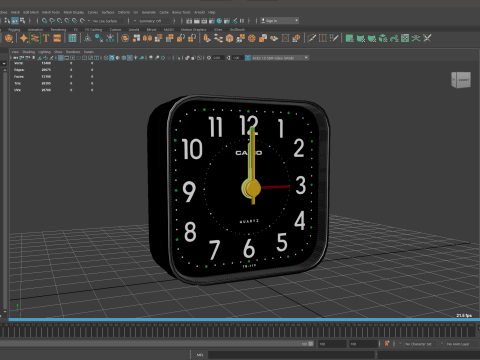Click the animation end time field
This screenshot has height=360, width=480.
point(363,344)
